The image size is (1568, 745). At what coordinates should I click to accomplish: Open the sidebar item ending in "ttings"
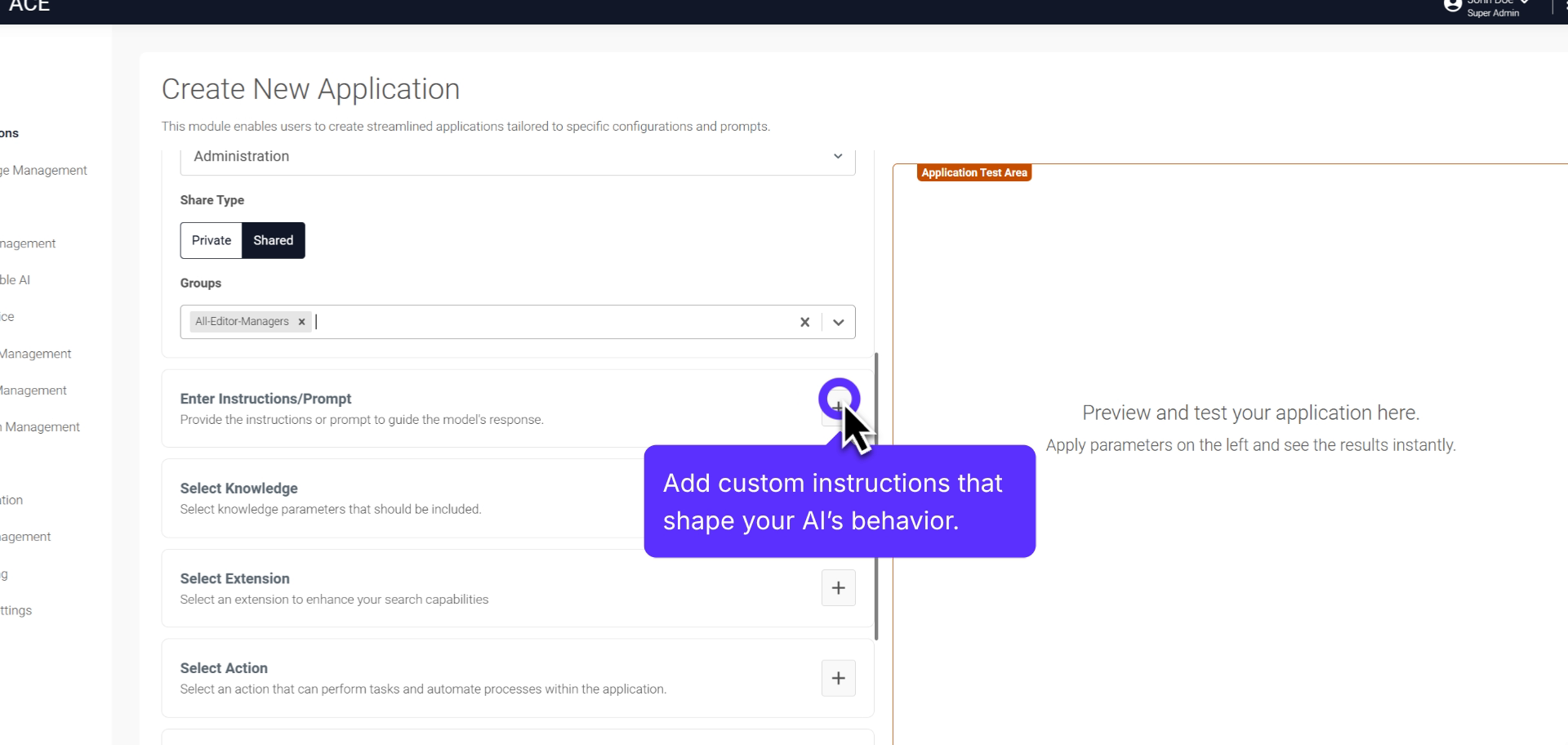(x=16, y=610)
